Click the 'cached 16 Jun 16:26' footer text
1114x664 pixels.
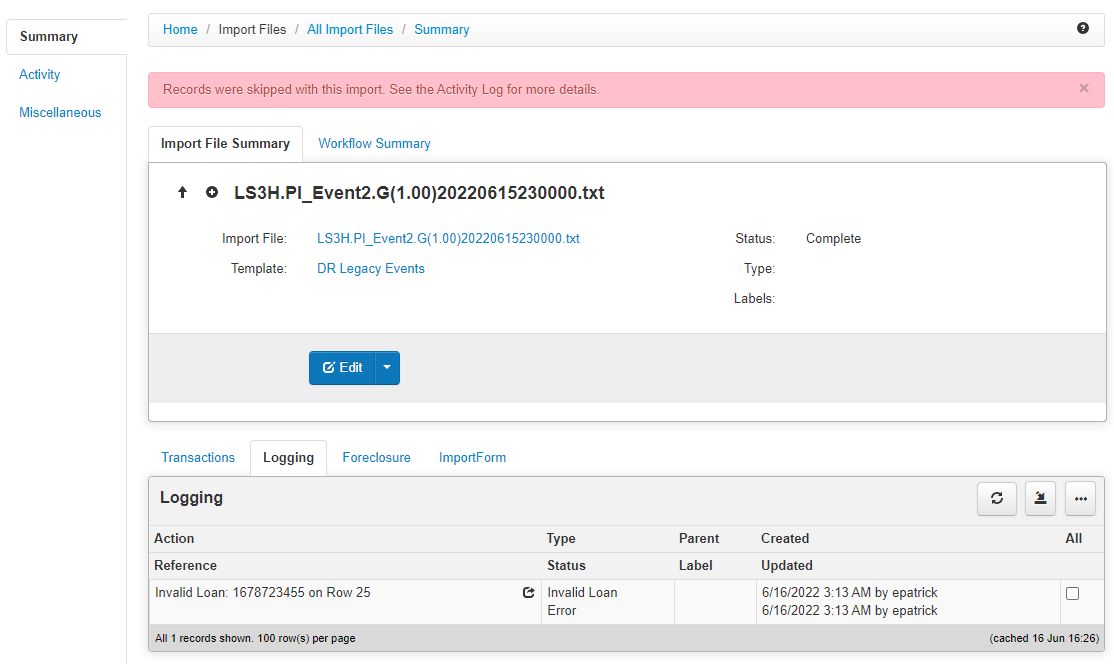1044,638
